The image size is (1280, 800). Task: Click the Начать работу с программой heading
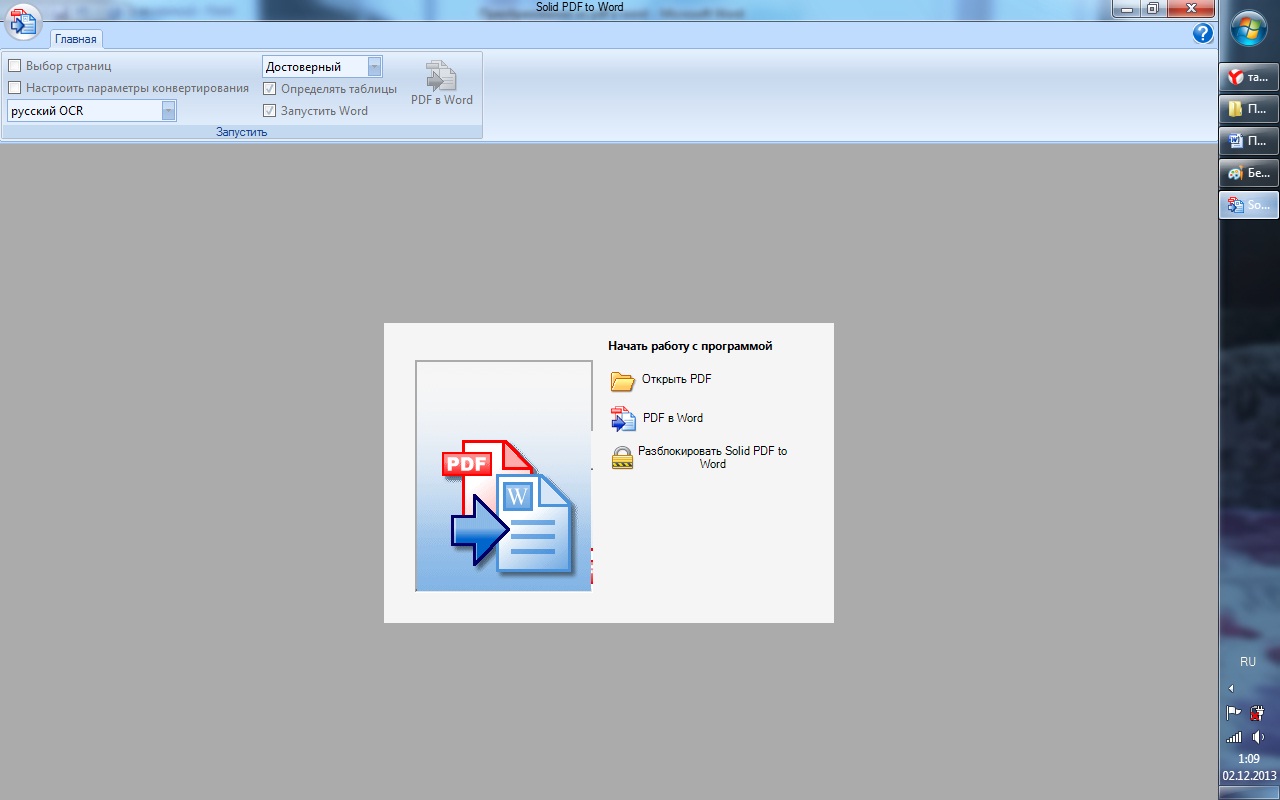pyautogui.click(x=690, y=346)
